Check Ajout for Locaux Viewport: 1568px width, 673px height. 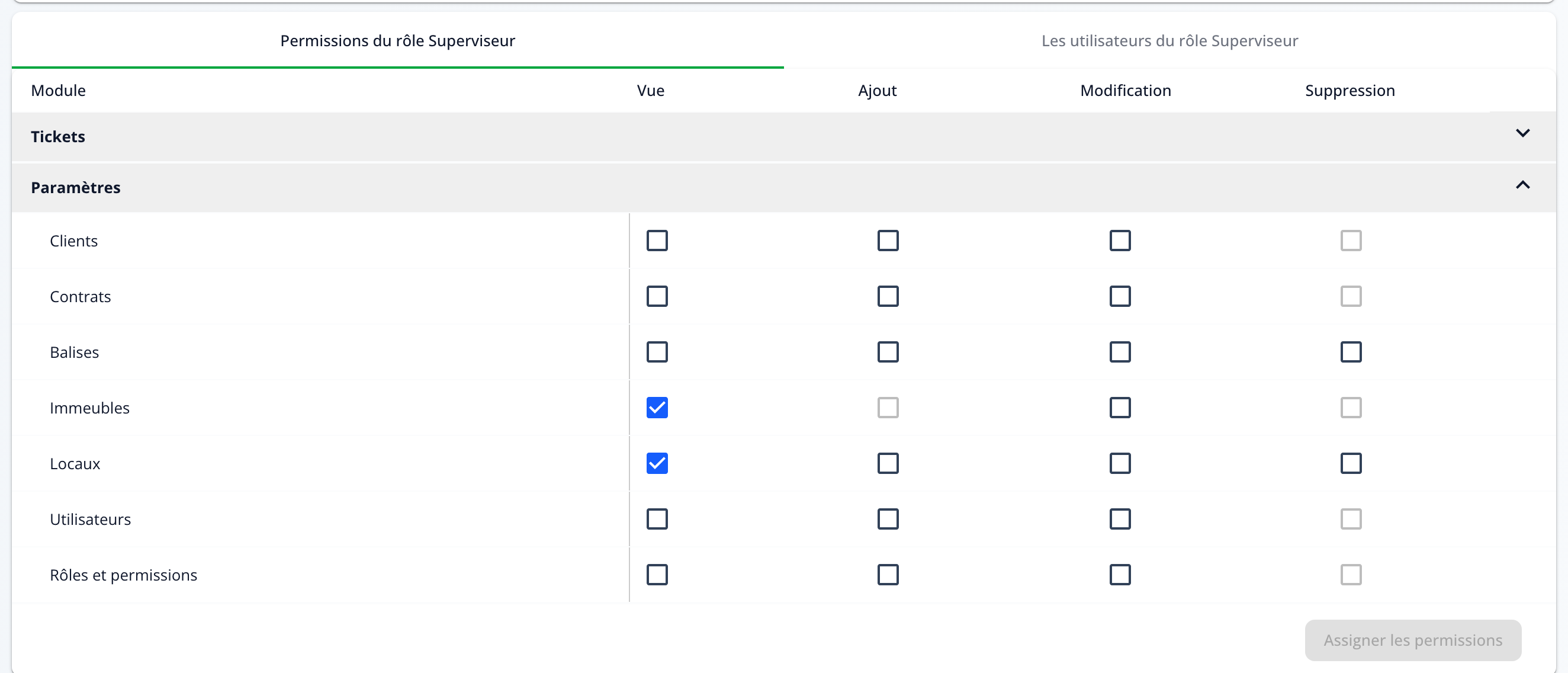(888, 463)
